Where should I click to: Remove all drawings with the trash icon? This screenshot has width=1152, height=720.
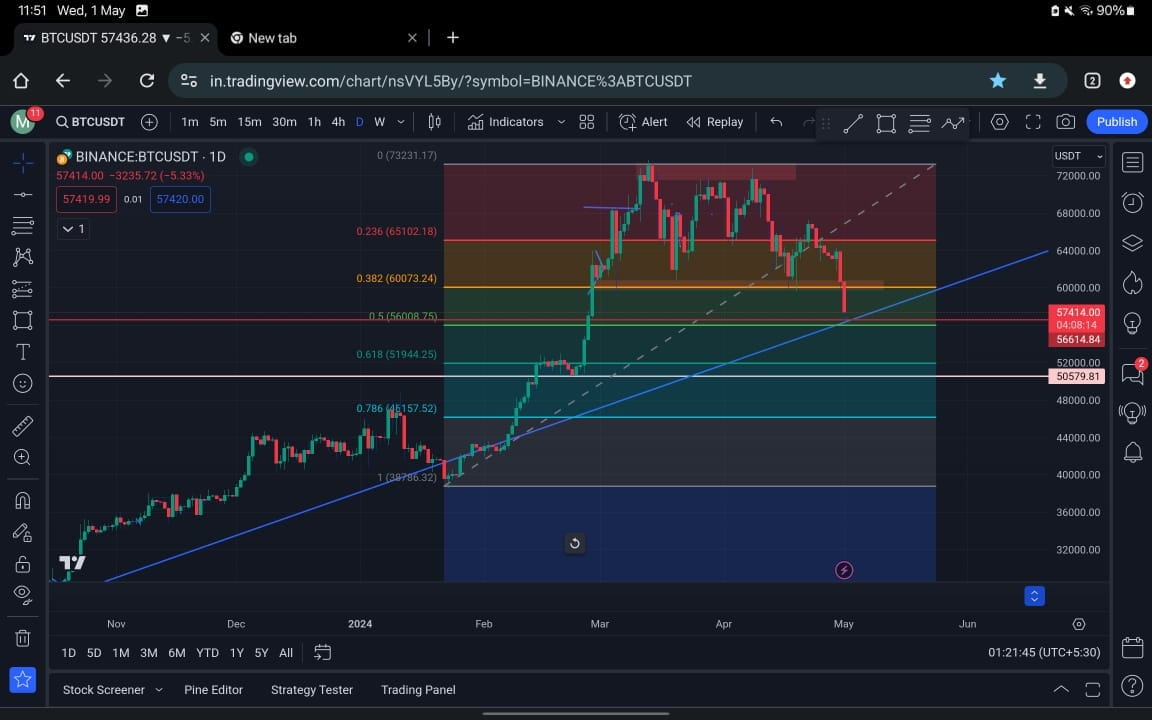[22, 638]
